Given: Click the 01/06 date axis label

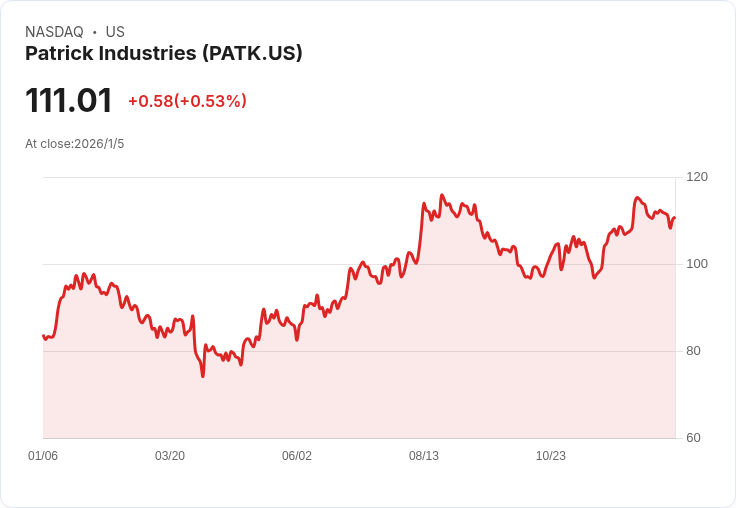Looking at the screenshot, I should [x=43, y=455].
